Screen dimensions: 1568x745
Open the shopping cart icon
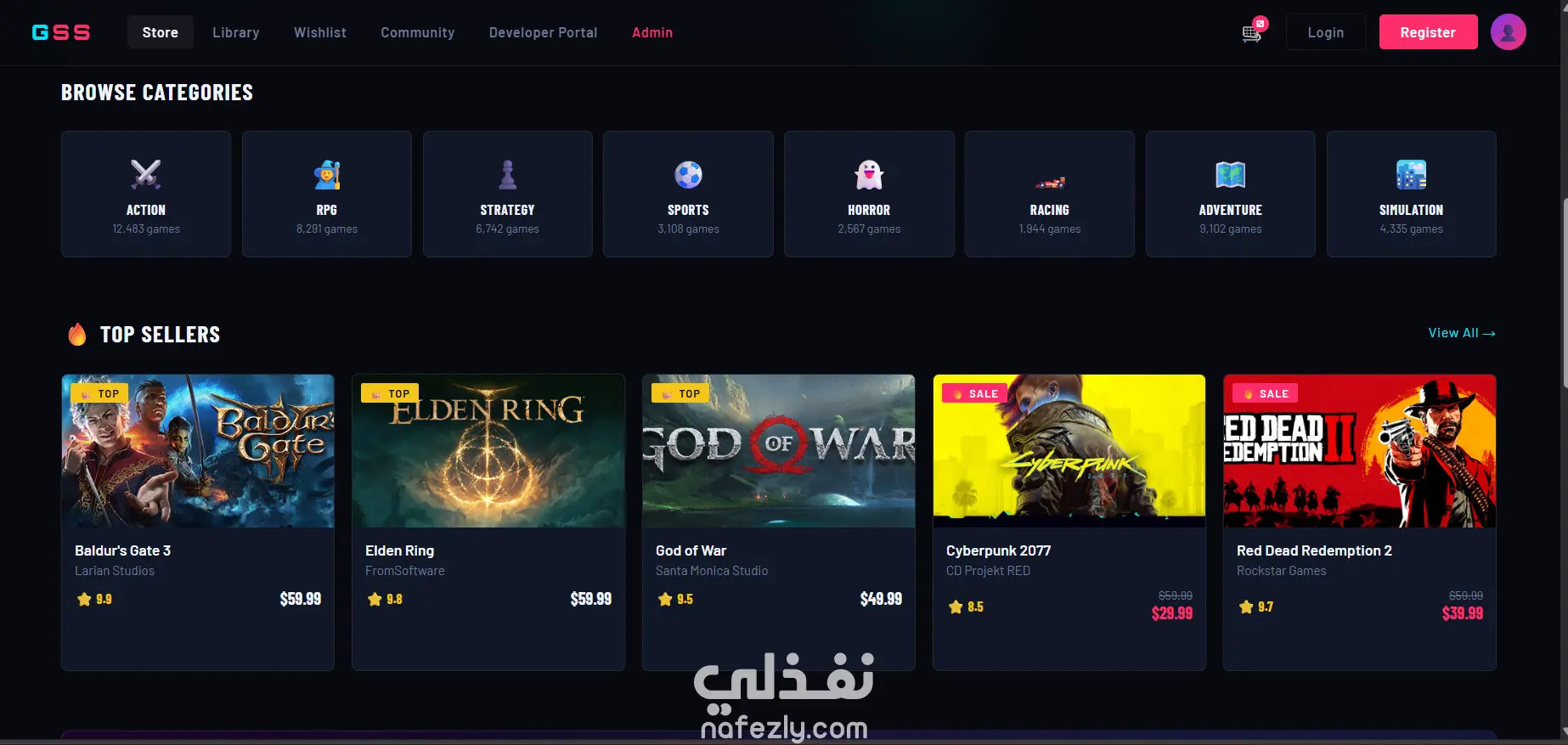click(x=1252, y=32)
